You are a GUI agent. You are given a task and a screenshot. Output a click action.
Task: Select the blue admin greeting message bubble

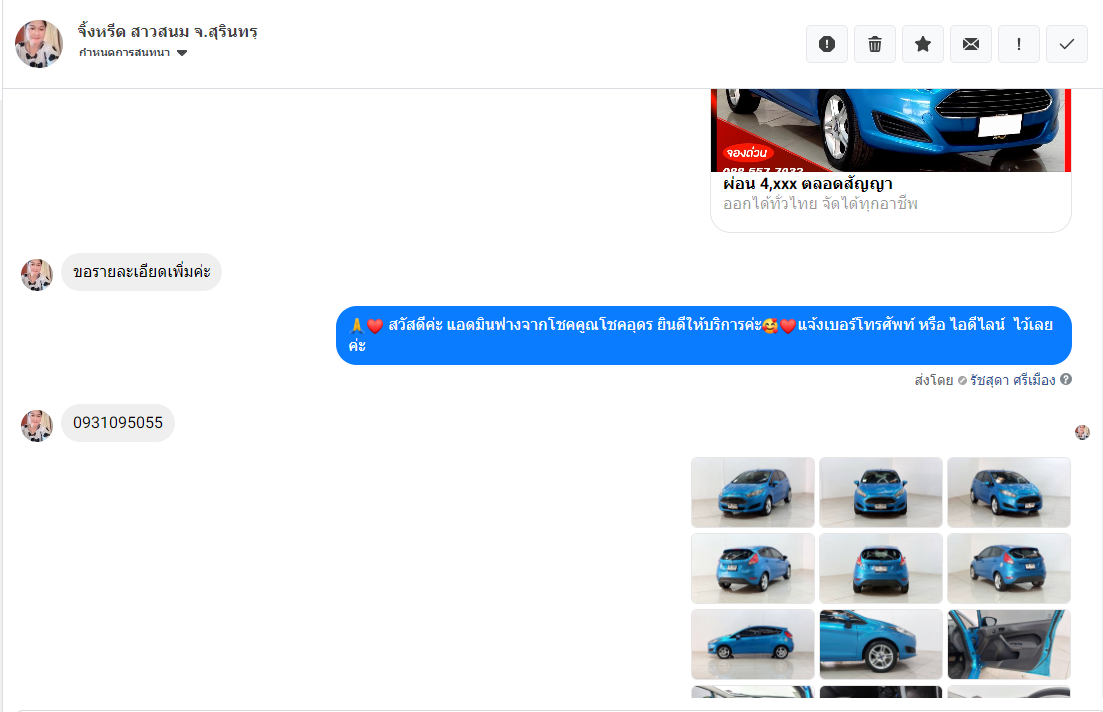(703, 335)
